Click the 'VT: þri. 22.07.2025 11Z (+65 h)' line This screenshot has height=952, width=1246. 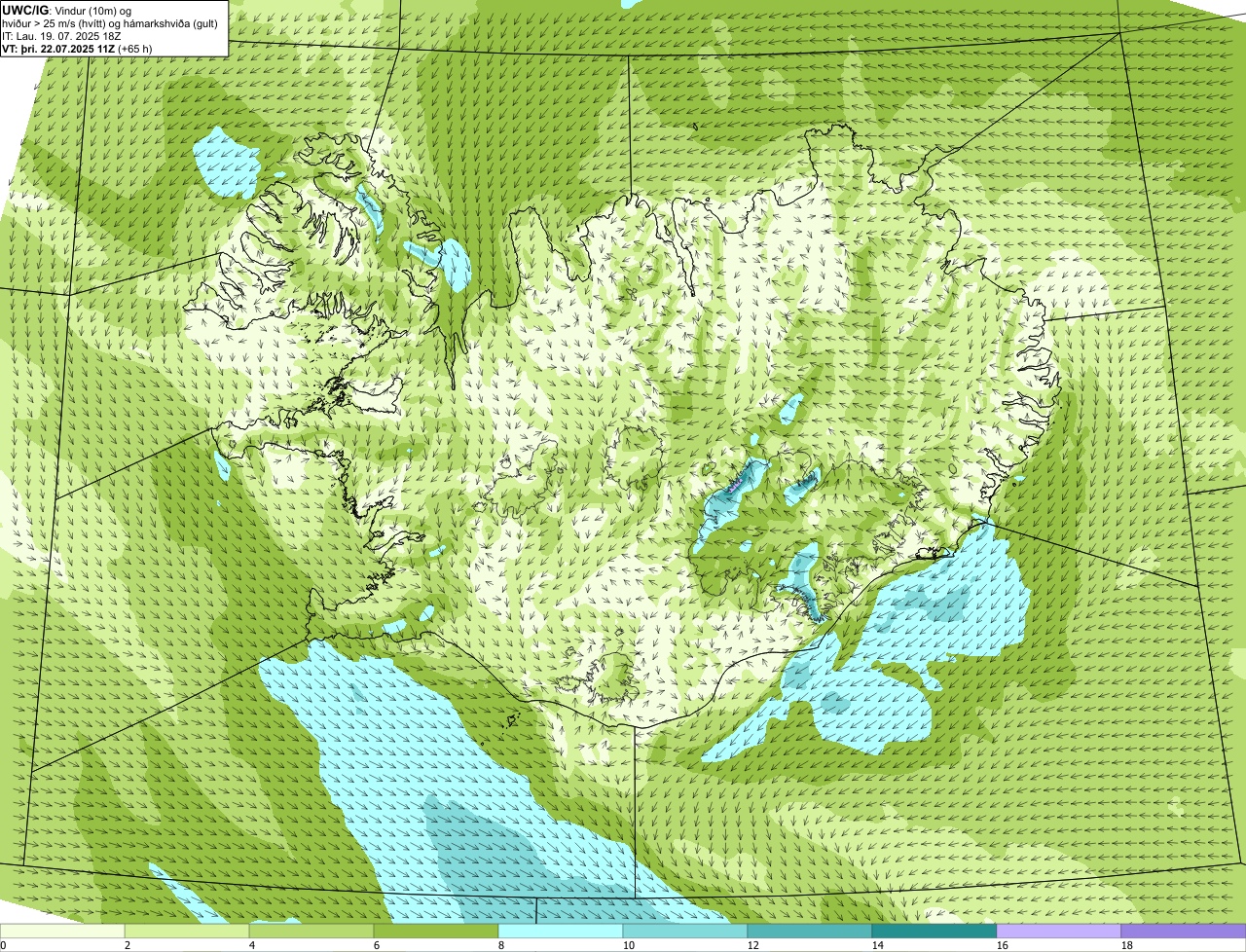pos(77,48)
